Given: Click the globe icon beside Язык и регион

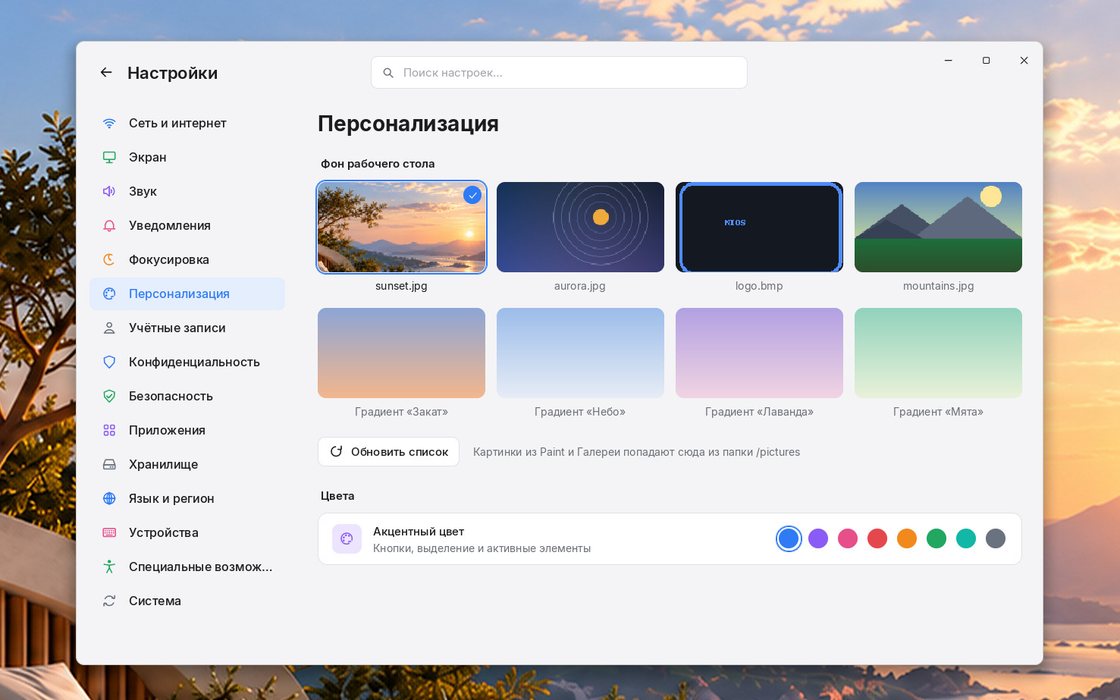Looking at the screenshot, I should (x=109, y=499).
